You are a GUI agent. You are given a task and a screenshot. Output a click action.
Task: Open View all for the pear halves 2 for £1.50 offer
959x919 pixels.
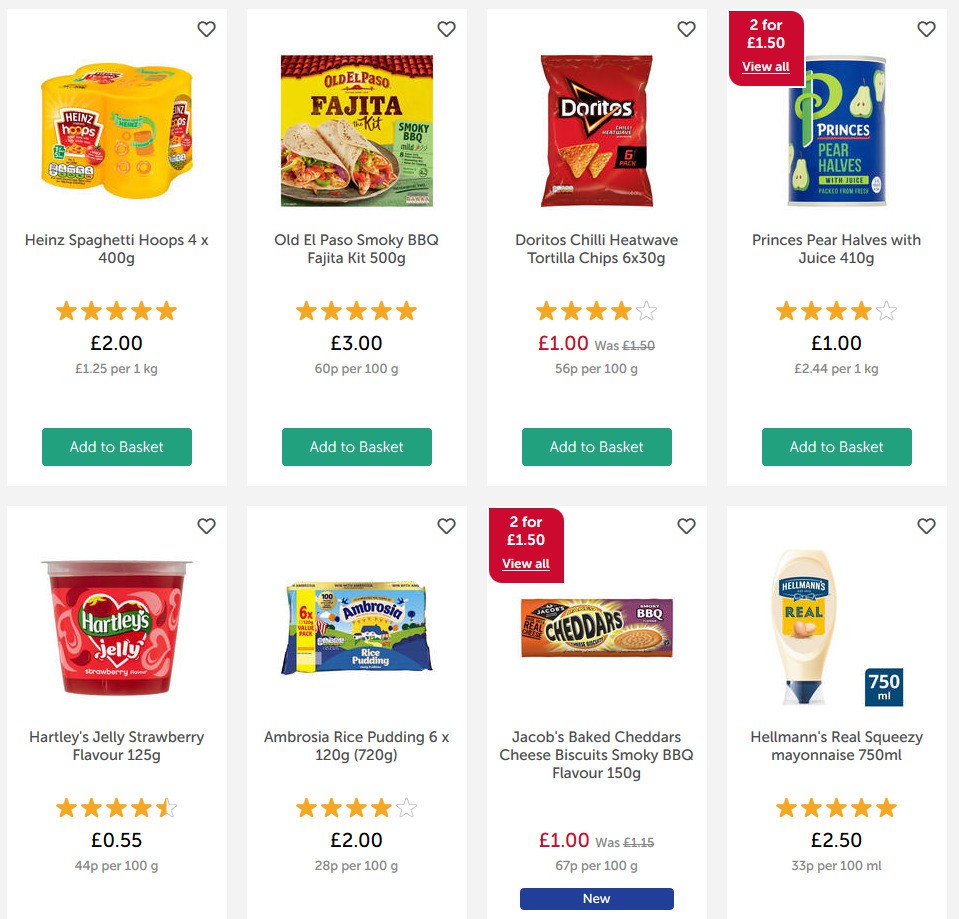pyautogui.click(x=767, y=66)
